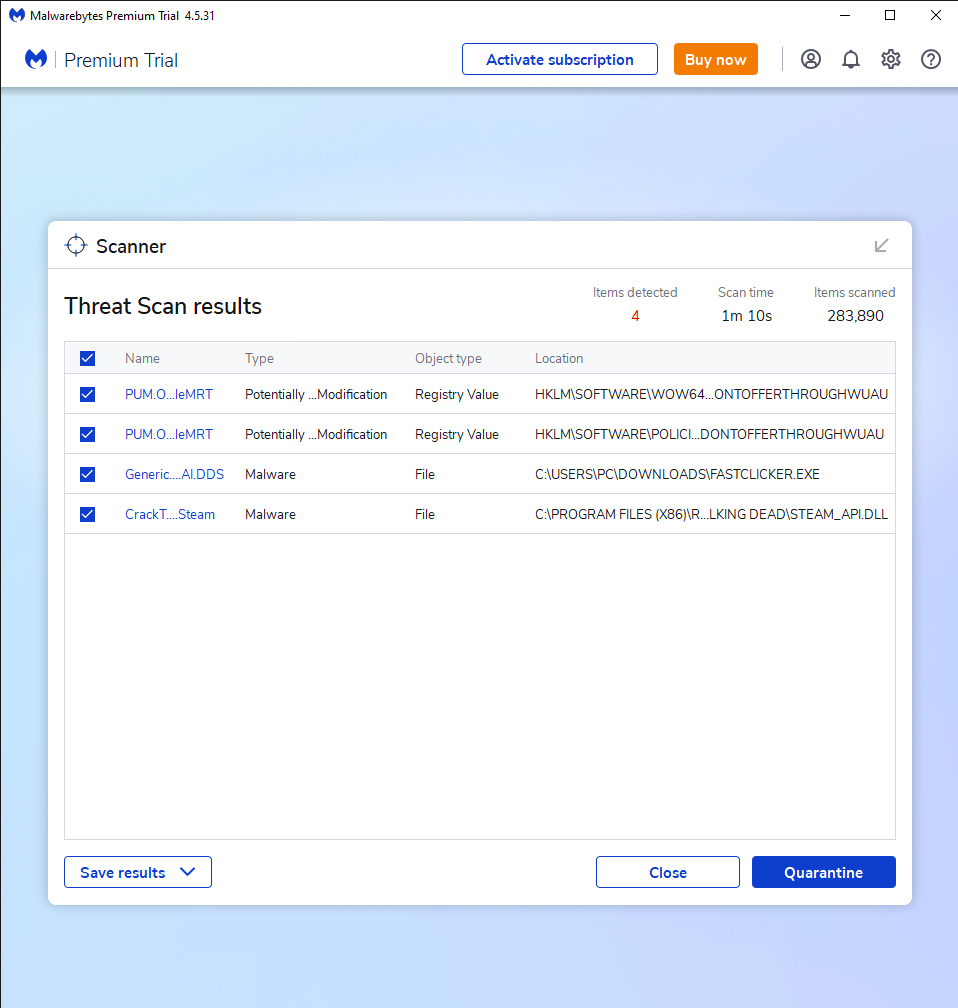Open the account profile icon
The height and width of the screenshot is (1008, 958).
(x=811, y=59)
